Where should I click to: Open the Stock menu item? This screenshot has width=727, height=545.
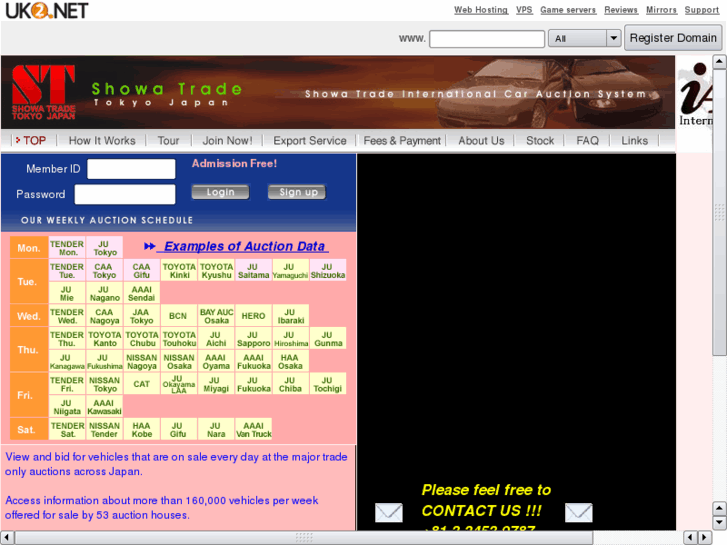[x=540, y=141]
